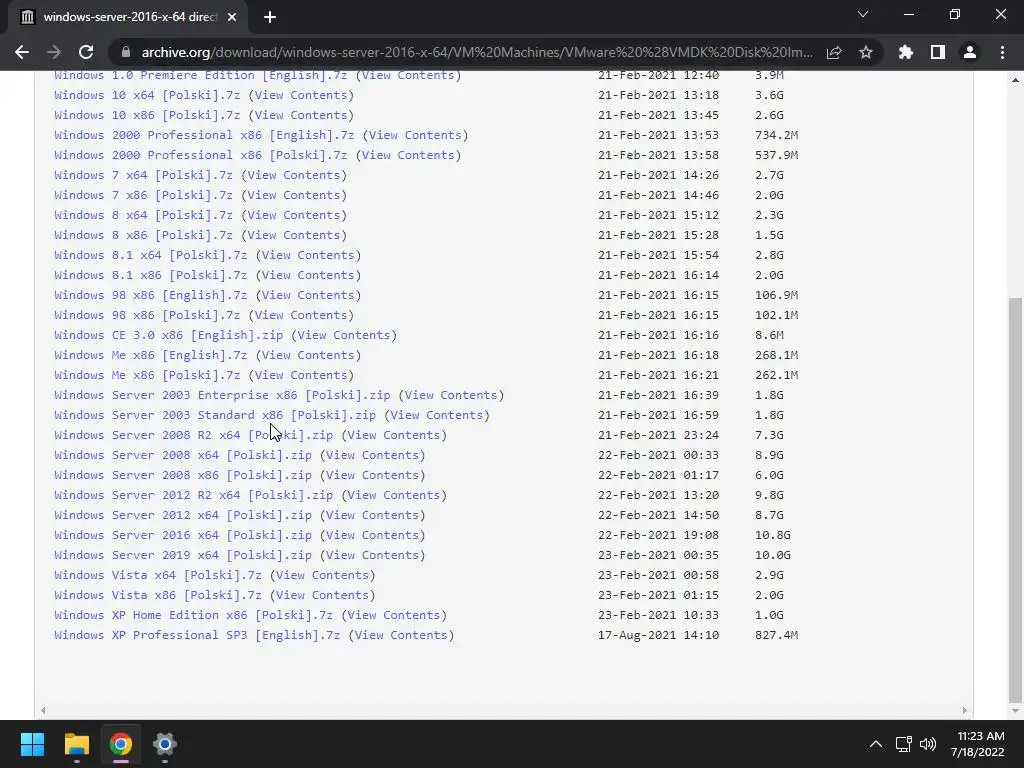This screenshot has width=1024, height=768.
Task: Click the size value 827.4M
Action: [776, 635]
